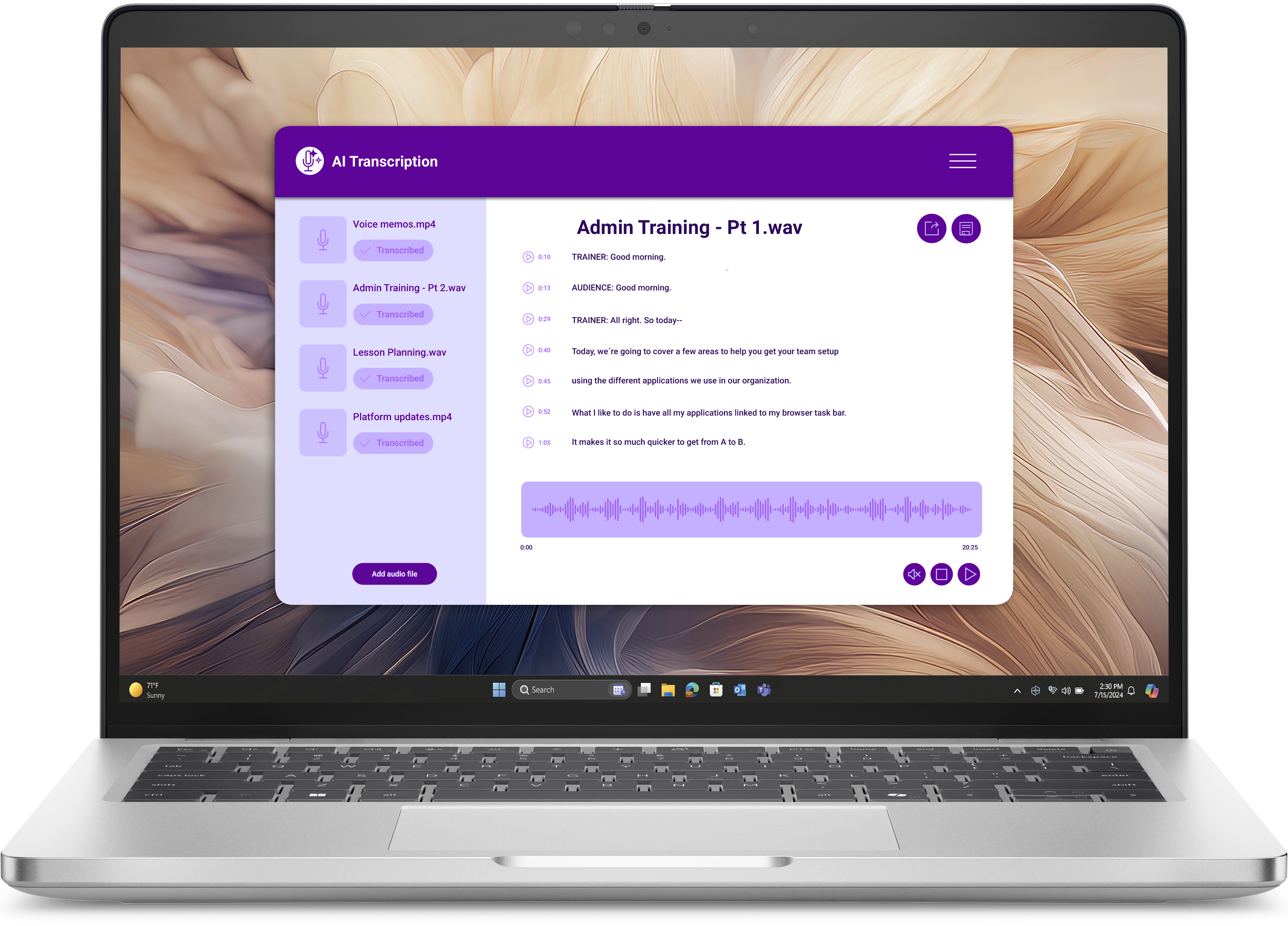1288x926 pixels.
Task: Click the transcribed badge on Lesson Planning.wav
Action: 394,378
